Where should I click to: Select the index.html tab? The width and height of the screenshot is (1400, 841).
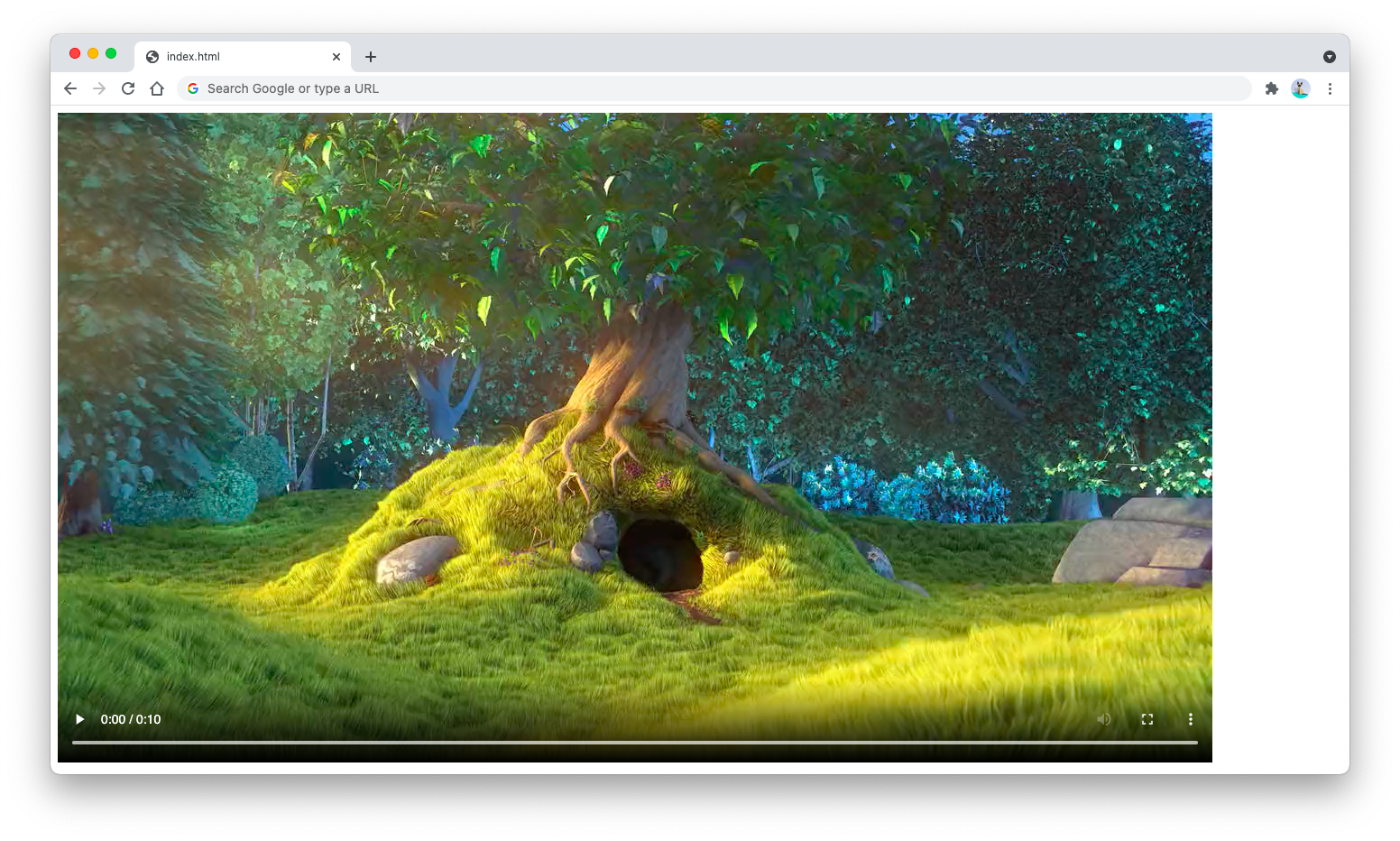[x=243, y=56]
